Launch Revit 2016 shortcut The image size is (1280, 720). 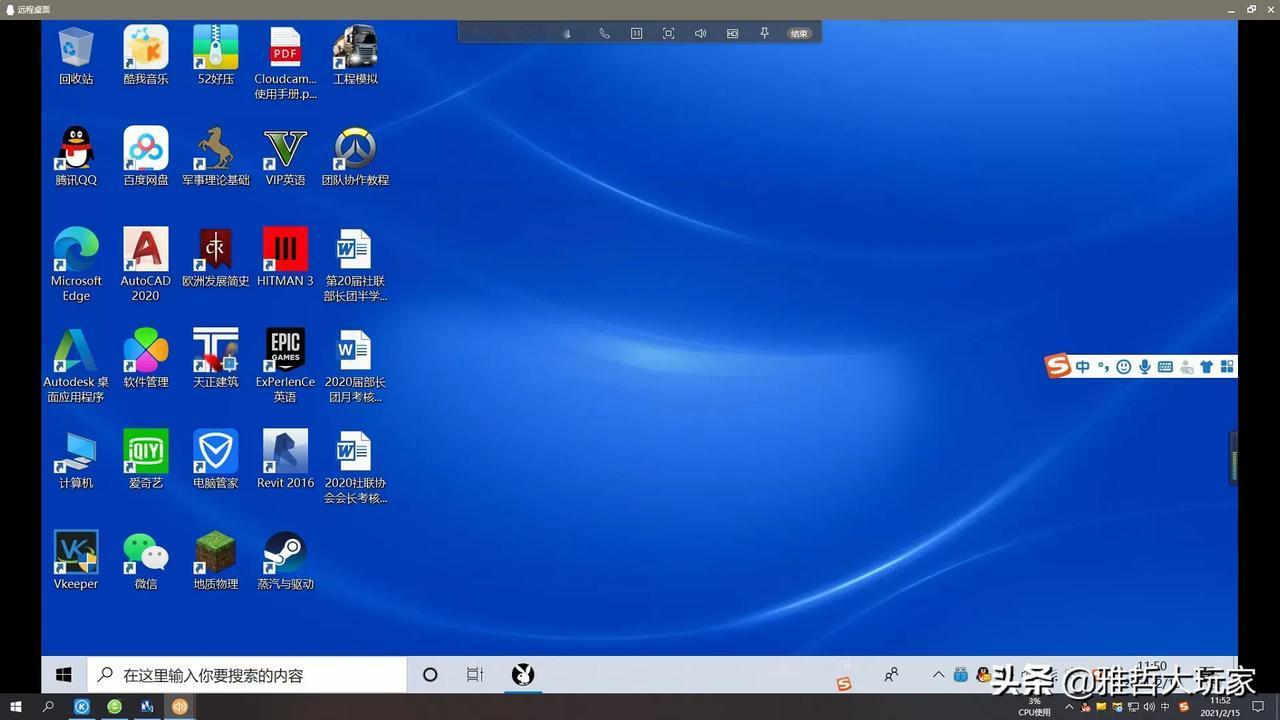285,460
